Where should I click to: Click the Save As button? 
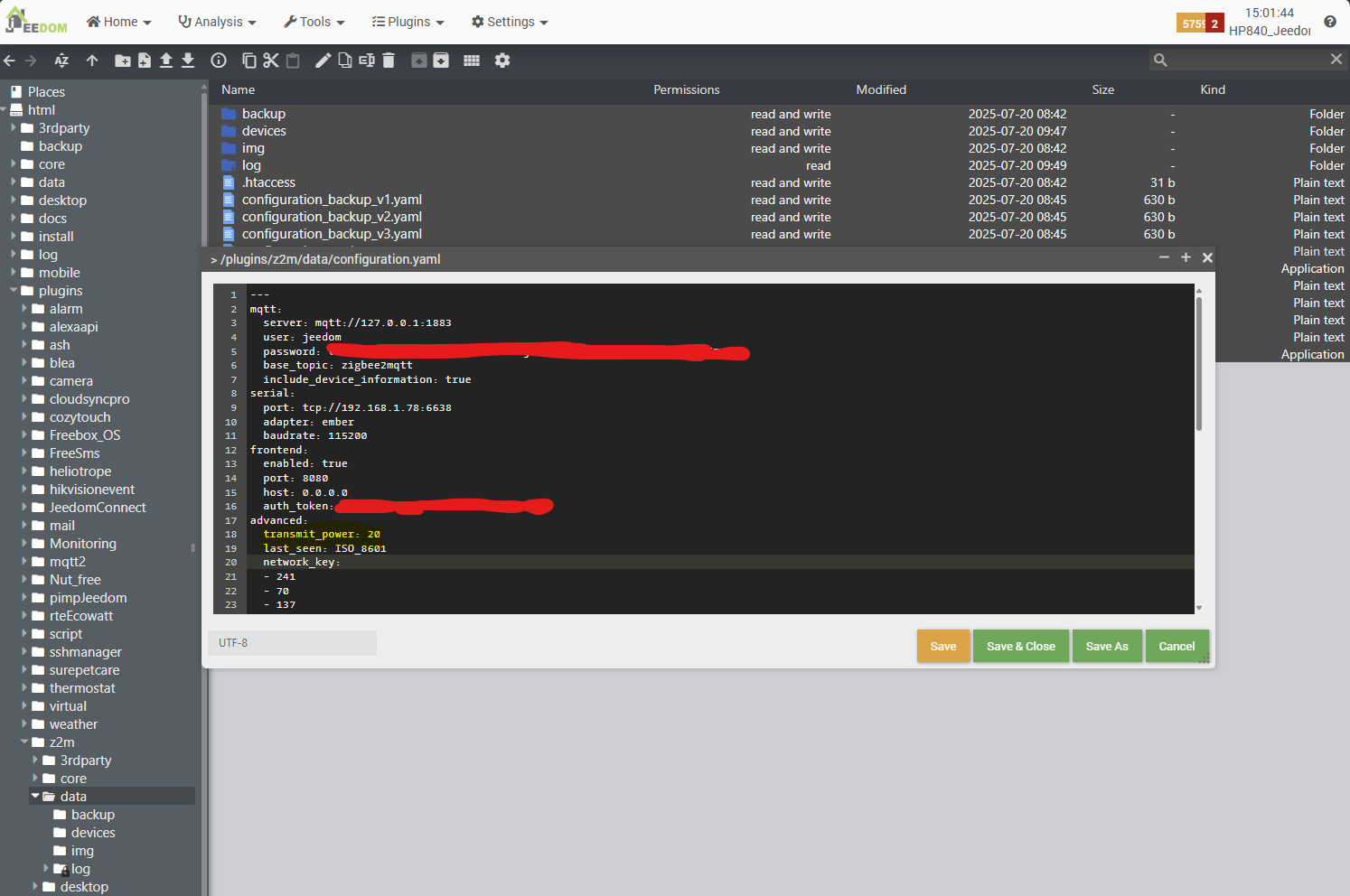point(1107,647)
